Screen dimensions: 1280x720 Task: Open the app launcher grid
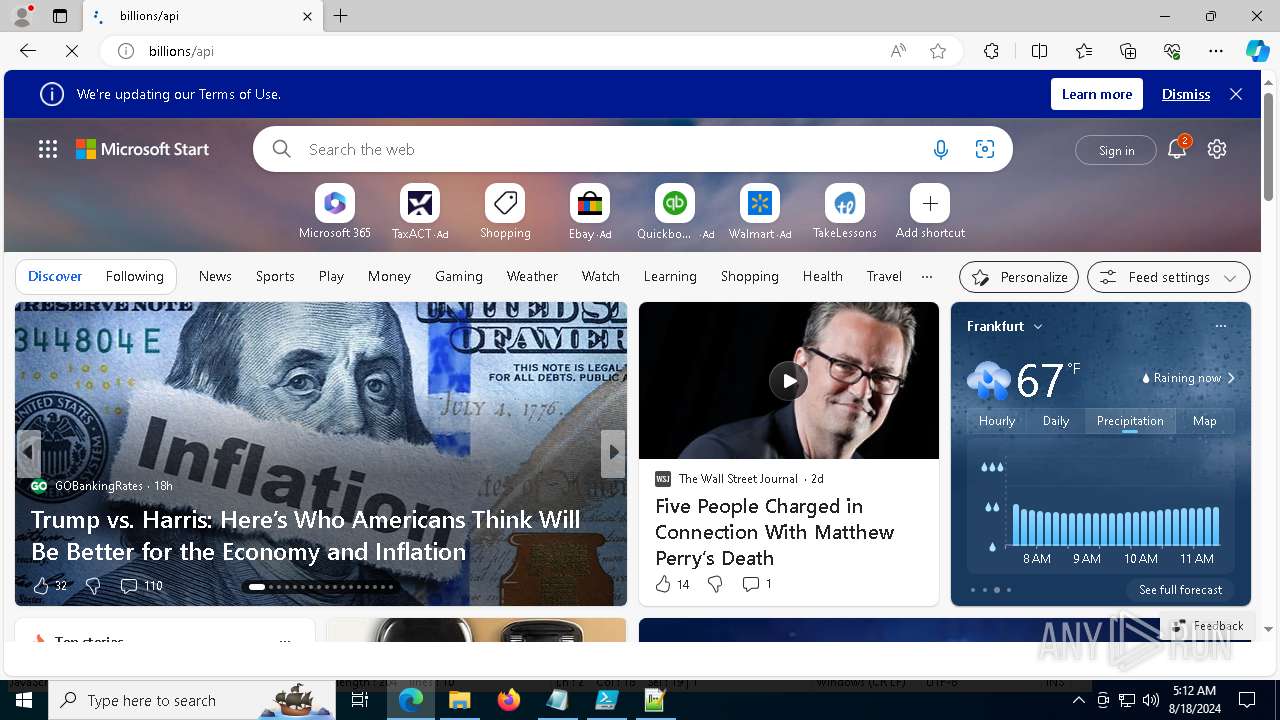(48, 149)
